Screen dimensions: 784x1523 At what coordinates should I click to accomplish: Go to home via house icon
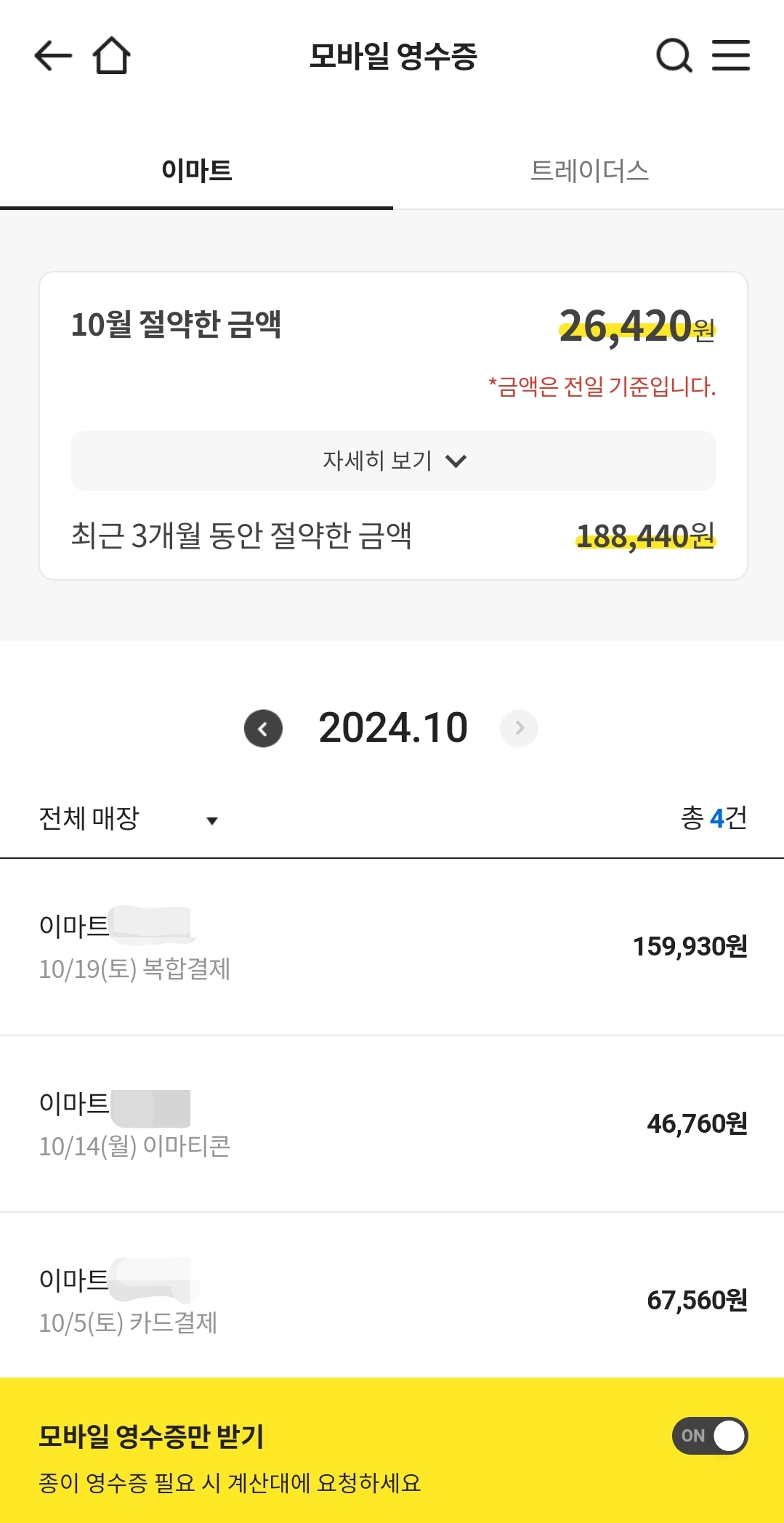tap(111, 56)
